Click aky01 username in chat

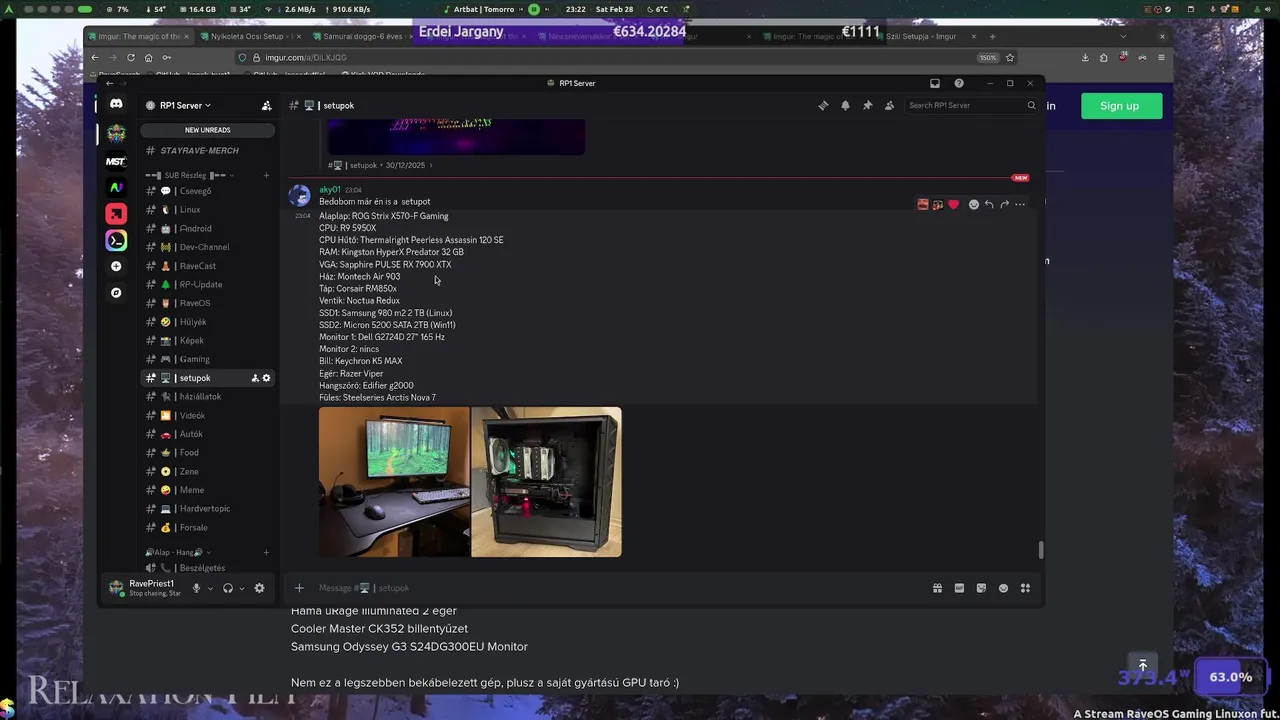coord(330,189)
